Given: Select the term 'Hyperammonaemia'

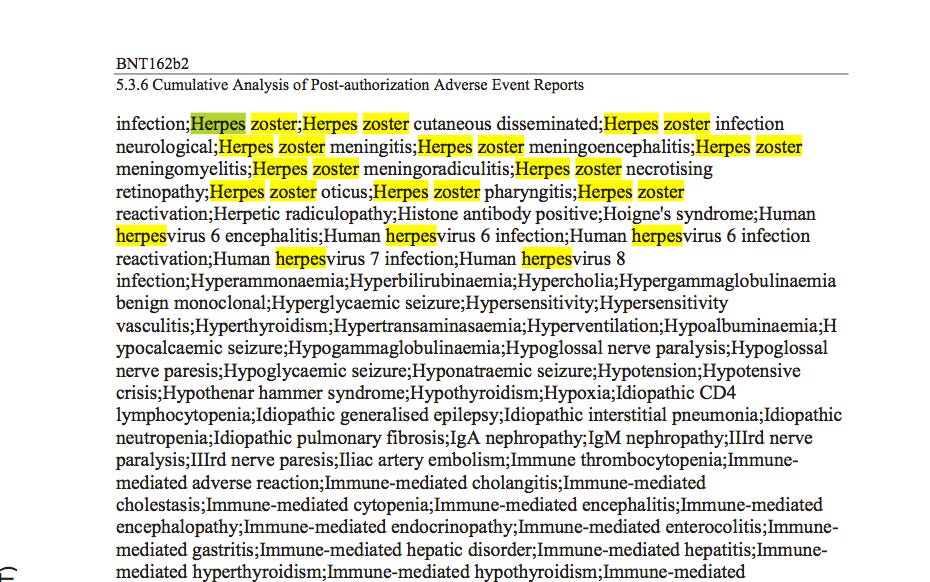Looking at the screenshot, I should [268, 281].
